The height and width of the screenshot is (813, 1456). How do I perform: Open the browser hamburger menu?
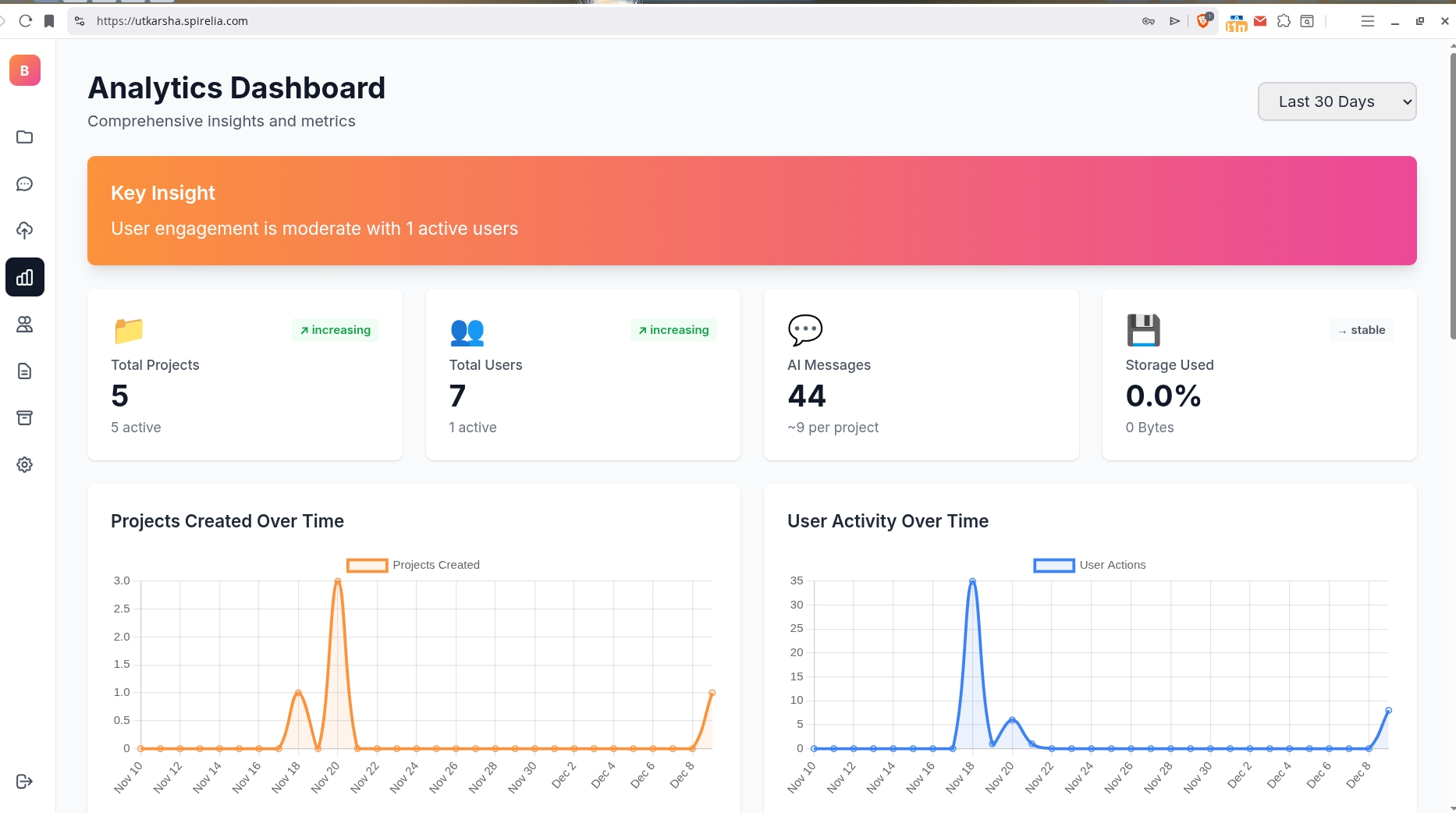point(1368,21)
